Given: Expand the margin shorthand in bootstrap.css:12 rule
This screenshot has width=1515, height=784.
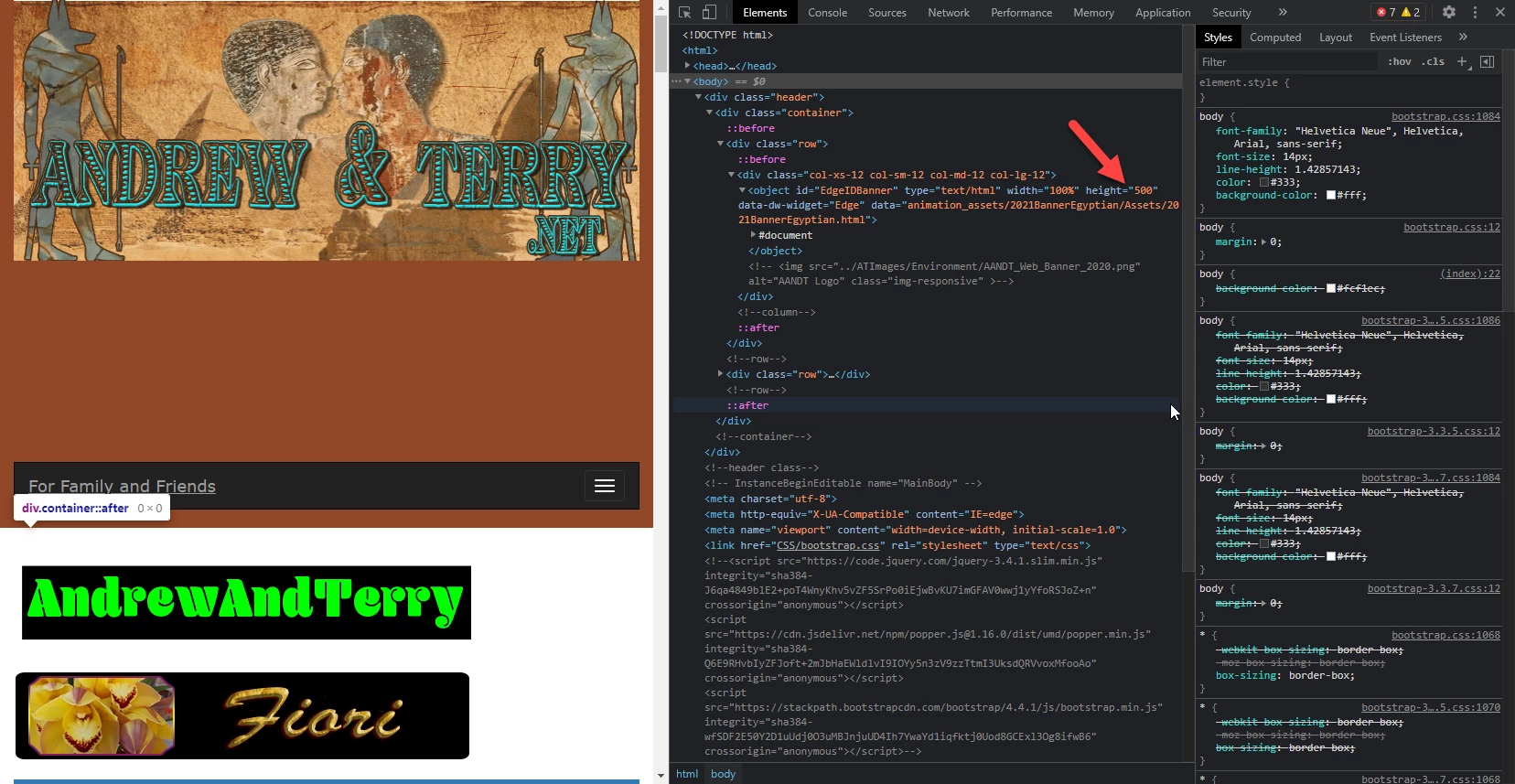Looking at the screenshot, I should (x=1263, y=242).
